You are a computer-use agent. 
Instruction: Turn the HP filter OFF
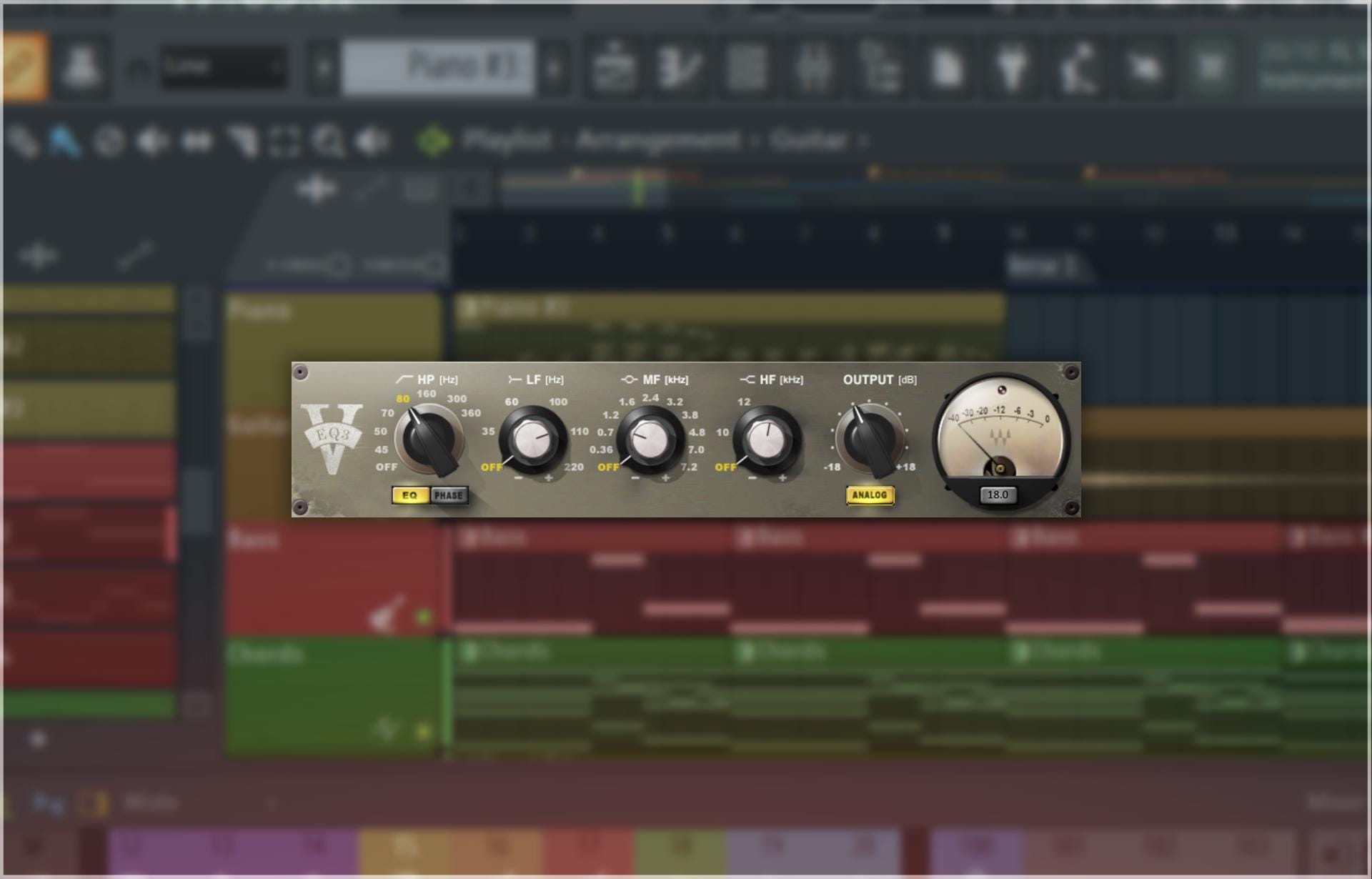click(387, 467)
